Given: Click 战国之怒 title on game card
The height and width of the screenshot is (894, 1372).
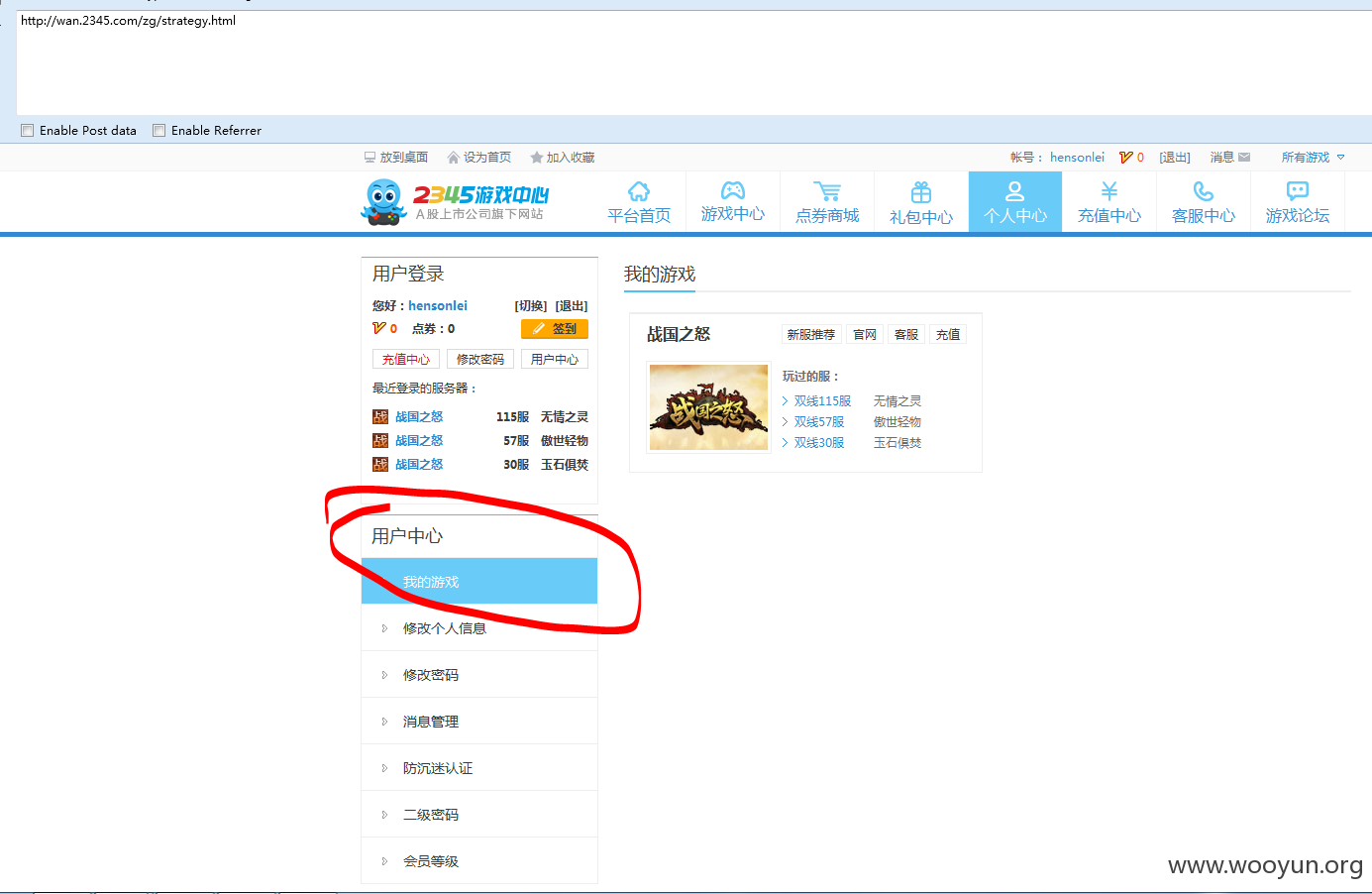Looking at the screenshot, I should [679, 335].
